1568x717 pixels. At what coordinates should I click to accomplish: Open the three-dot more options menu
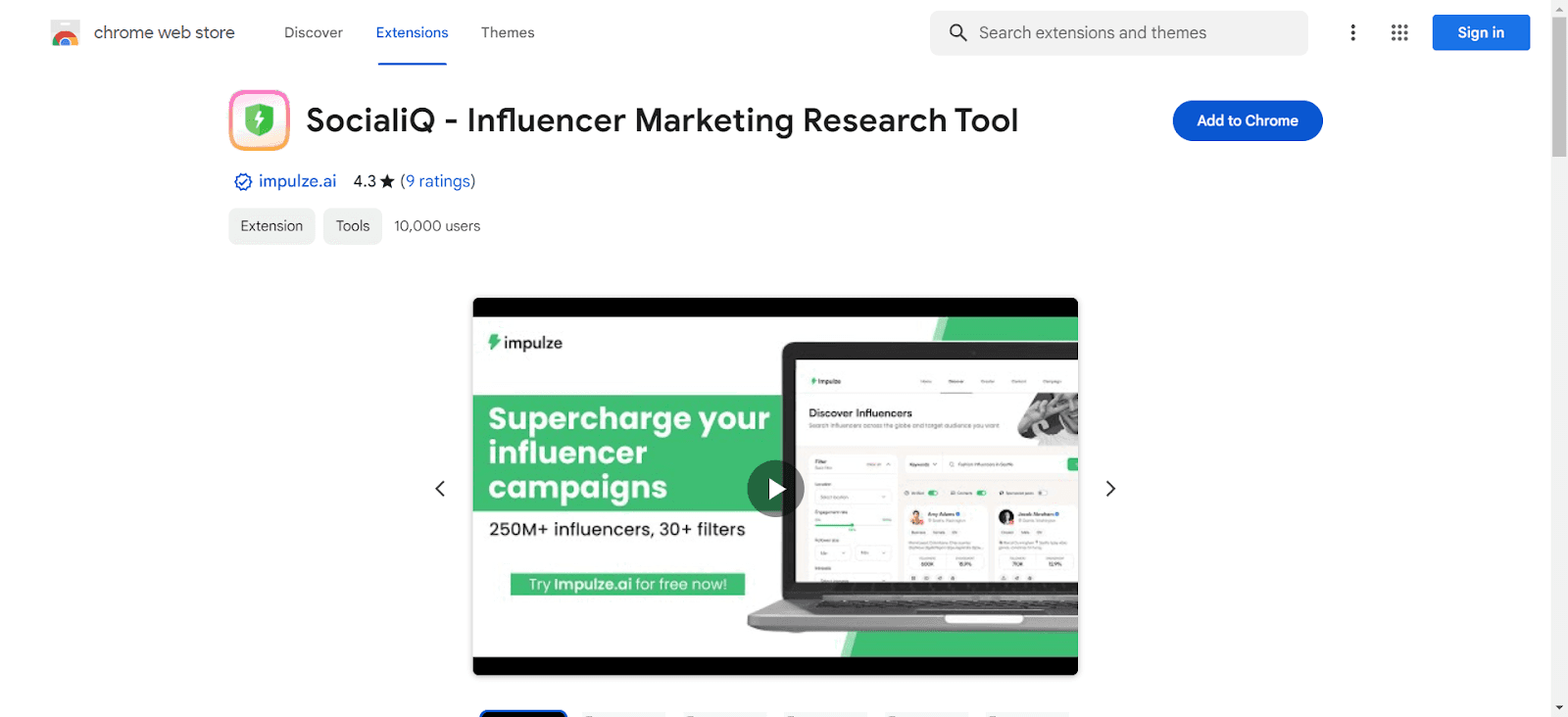pos(1352,32)
